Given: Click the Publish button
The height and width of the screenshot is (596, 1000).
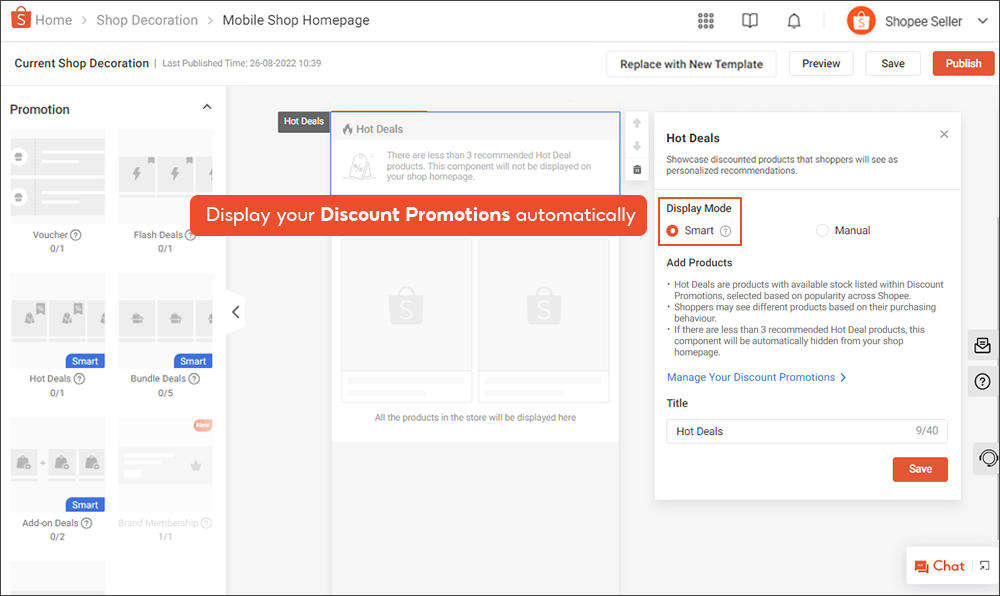Looking at the screenshot, I should [963, 63].
